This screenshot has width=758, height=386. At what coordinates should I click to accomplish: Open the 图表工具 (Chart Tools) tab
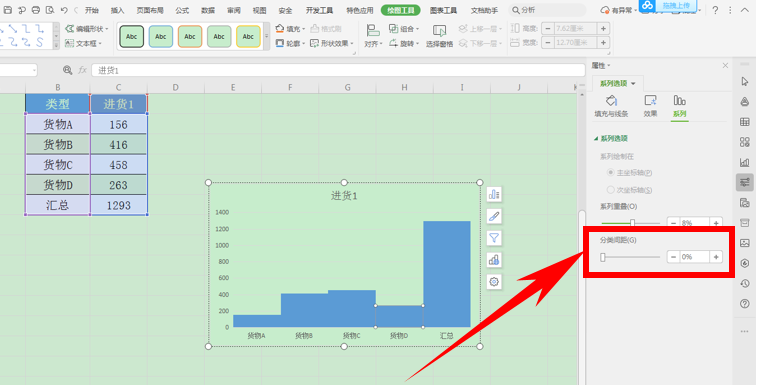(443, 10)
